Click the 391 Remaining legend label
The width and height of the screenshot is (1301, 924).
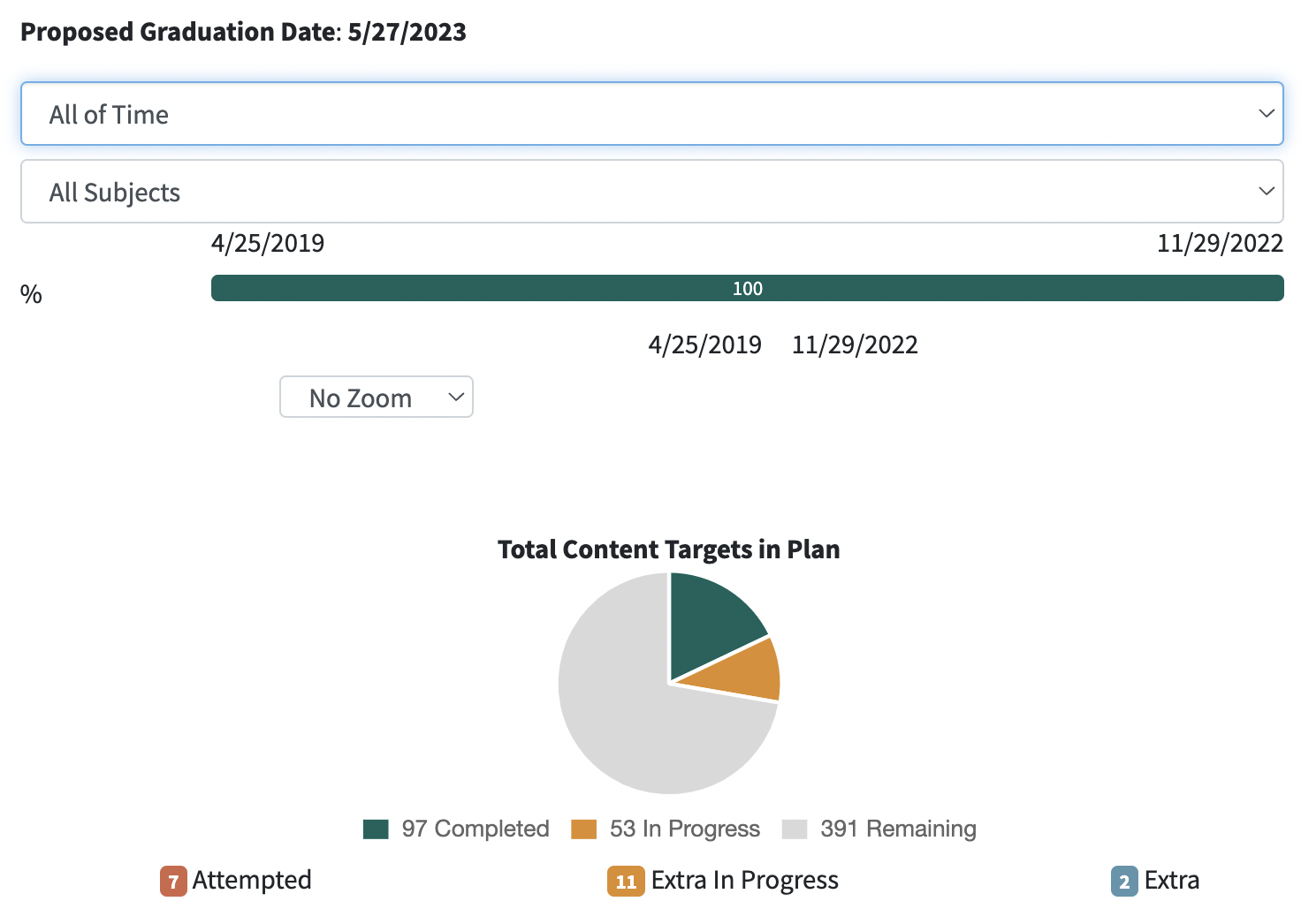(x=898, y=829)
